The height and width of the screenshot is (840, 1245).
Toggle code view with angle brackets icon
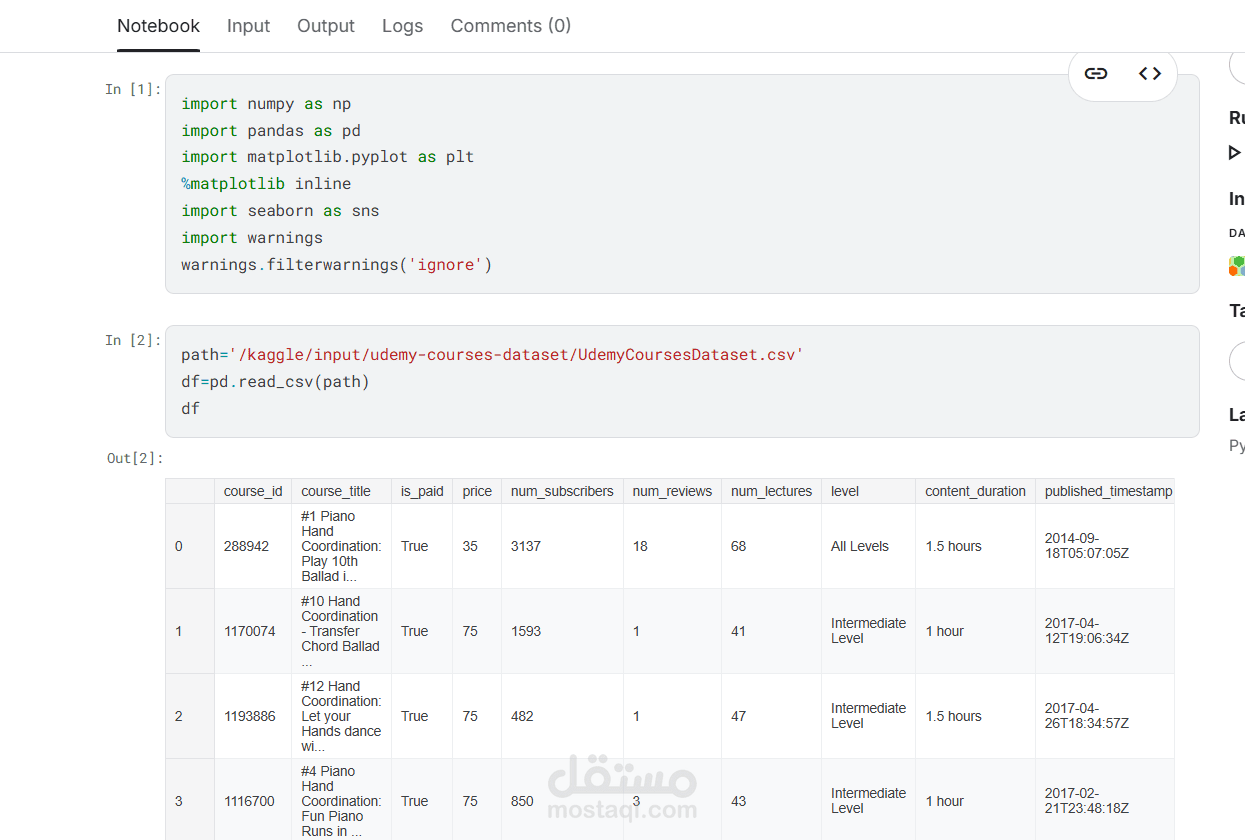(1150, 73)
